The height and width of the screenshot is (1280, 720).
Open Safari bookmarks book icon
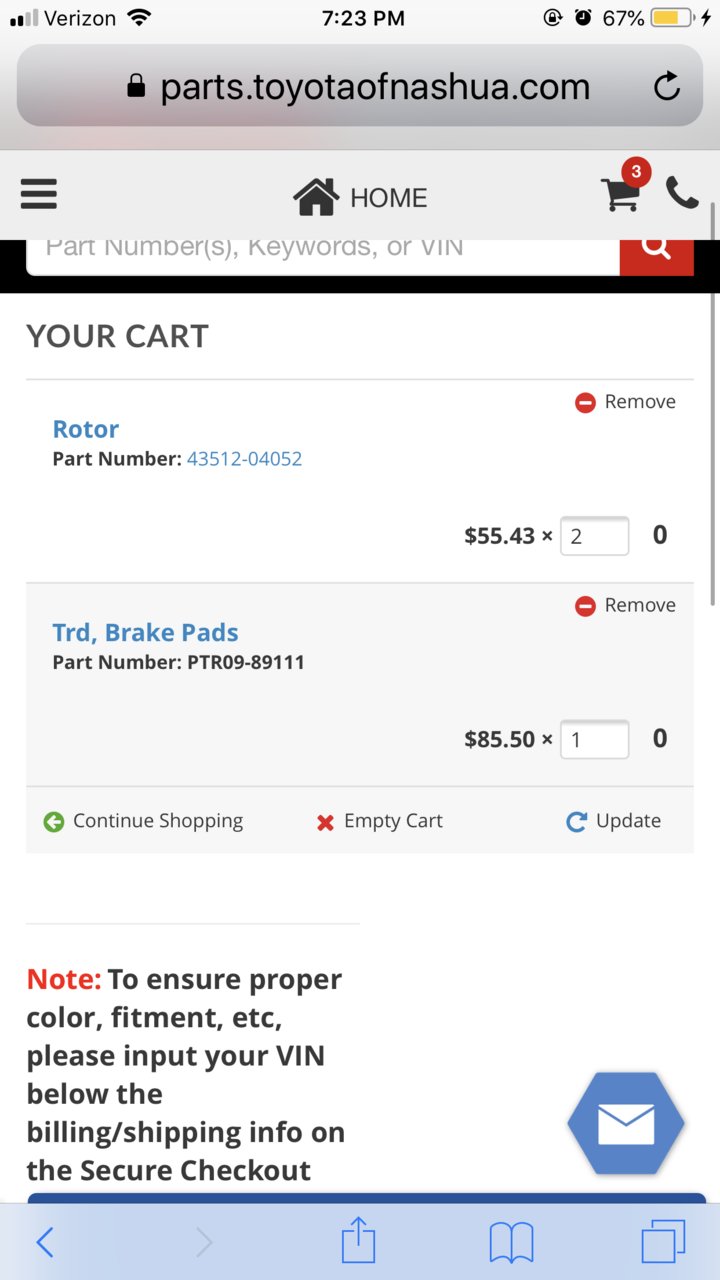click(x=511, y=1243)
